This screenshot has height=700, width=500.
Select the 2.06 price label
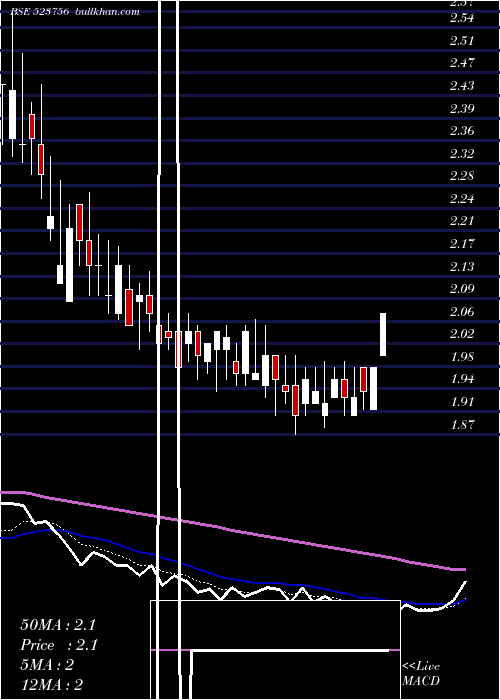point(462,312)
